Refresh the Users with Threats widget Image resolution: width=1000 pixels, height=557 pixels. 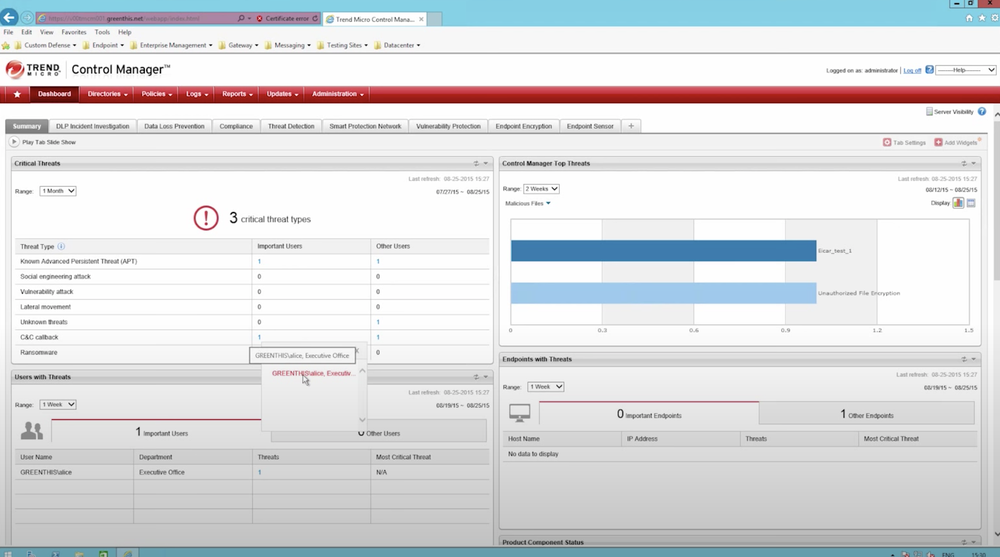[x=476, y=377]
